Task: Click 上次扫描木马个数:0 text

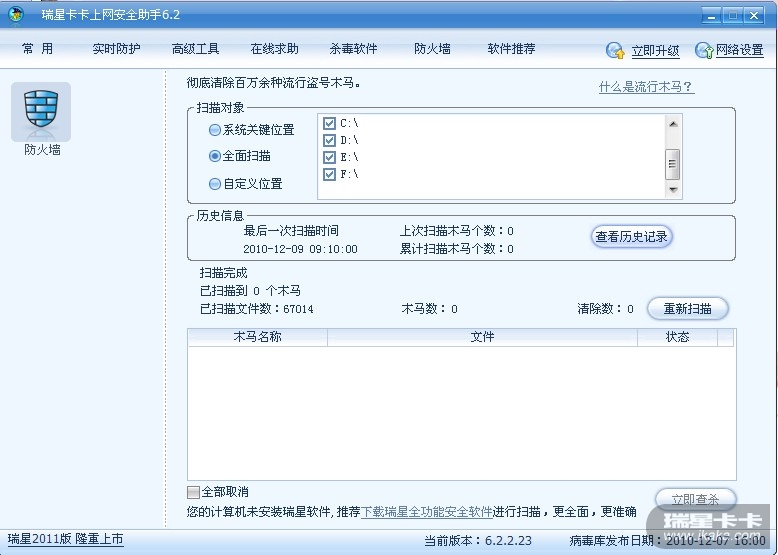Action: (x=456, y=231)
